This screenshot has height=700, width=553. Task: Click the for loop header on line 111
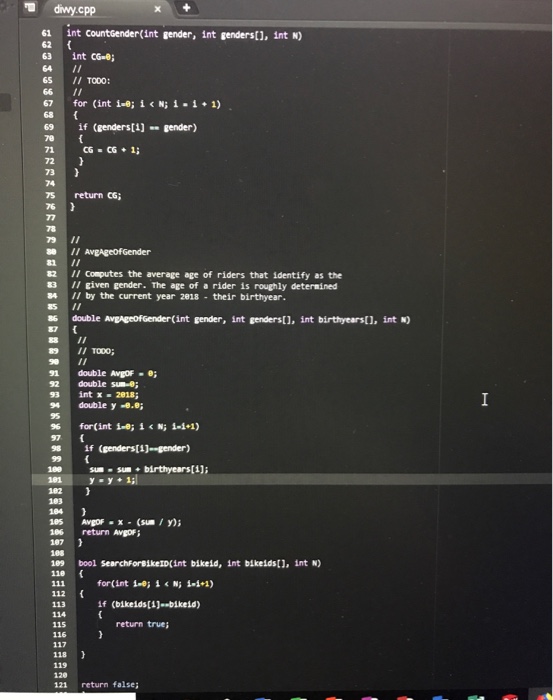tap(155, 583)
